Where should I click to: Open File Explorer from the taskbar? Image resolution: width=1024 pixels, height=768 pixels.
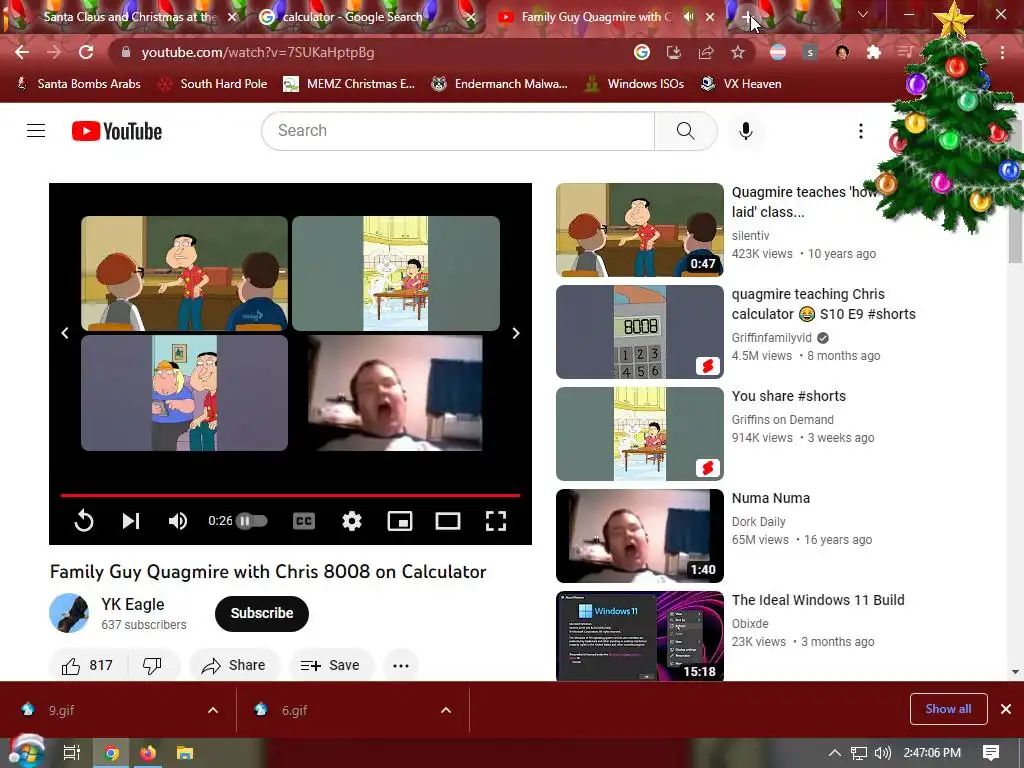[185, 753]
